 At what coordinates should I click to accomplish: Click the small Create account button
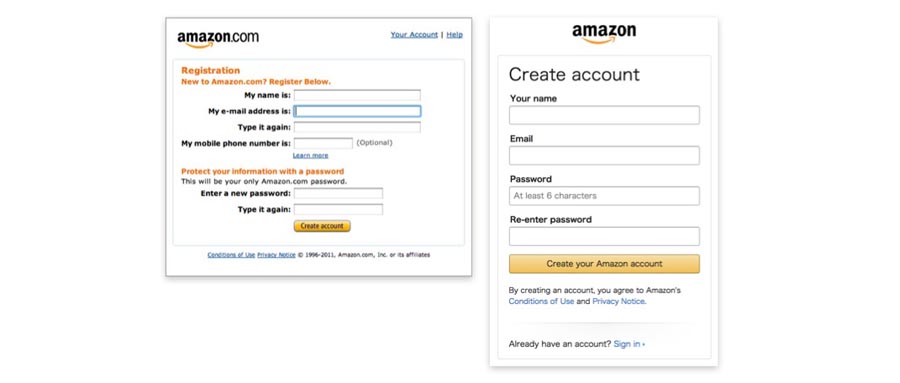322,226
